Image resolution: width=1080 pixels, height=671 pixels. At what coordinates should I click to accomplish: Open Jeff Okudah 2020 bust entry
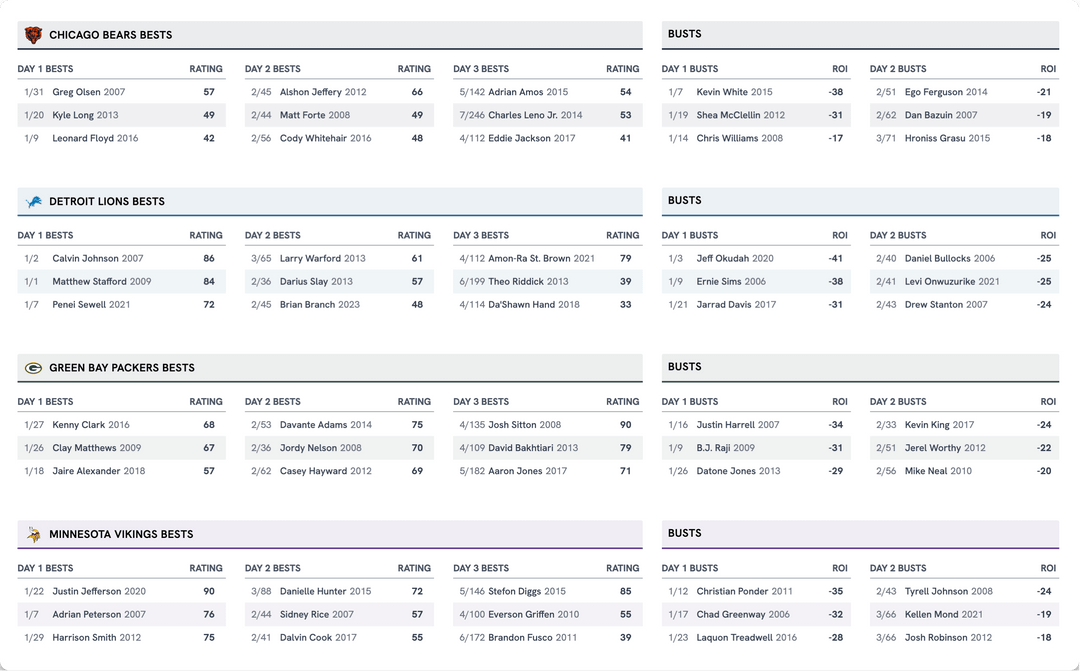click(735, 259)
